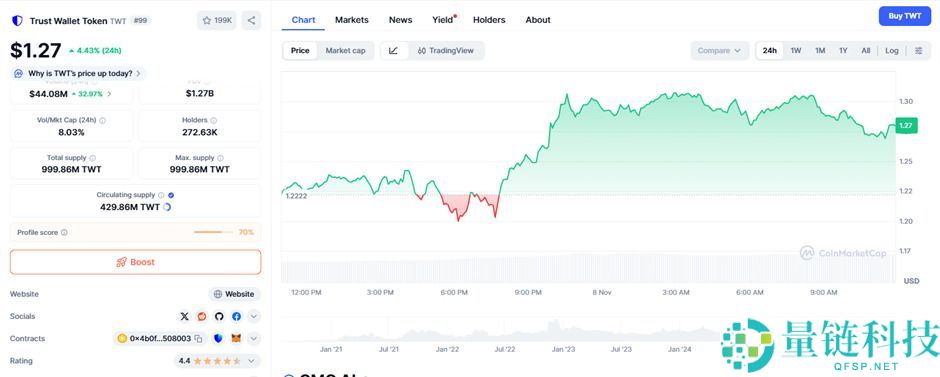Open the Reddit social link

tap(202, 316)
